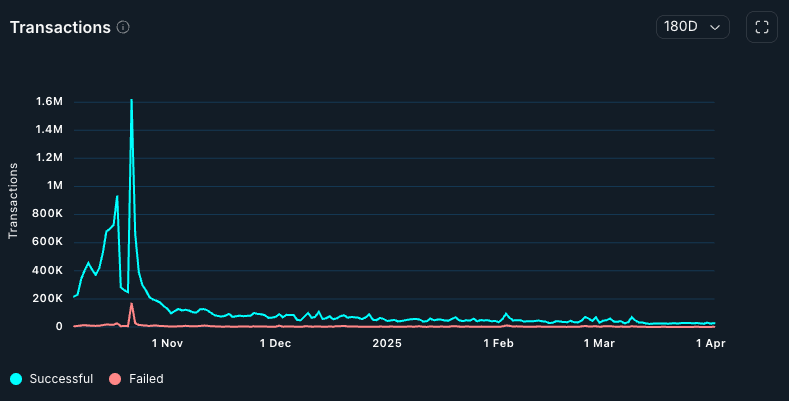Screen dimensions: 789x401
Task: Toggle the Failed series legend label
Action: (x=146, y=379)
